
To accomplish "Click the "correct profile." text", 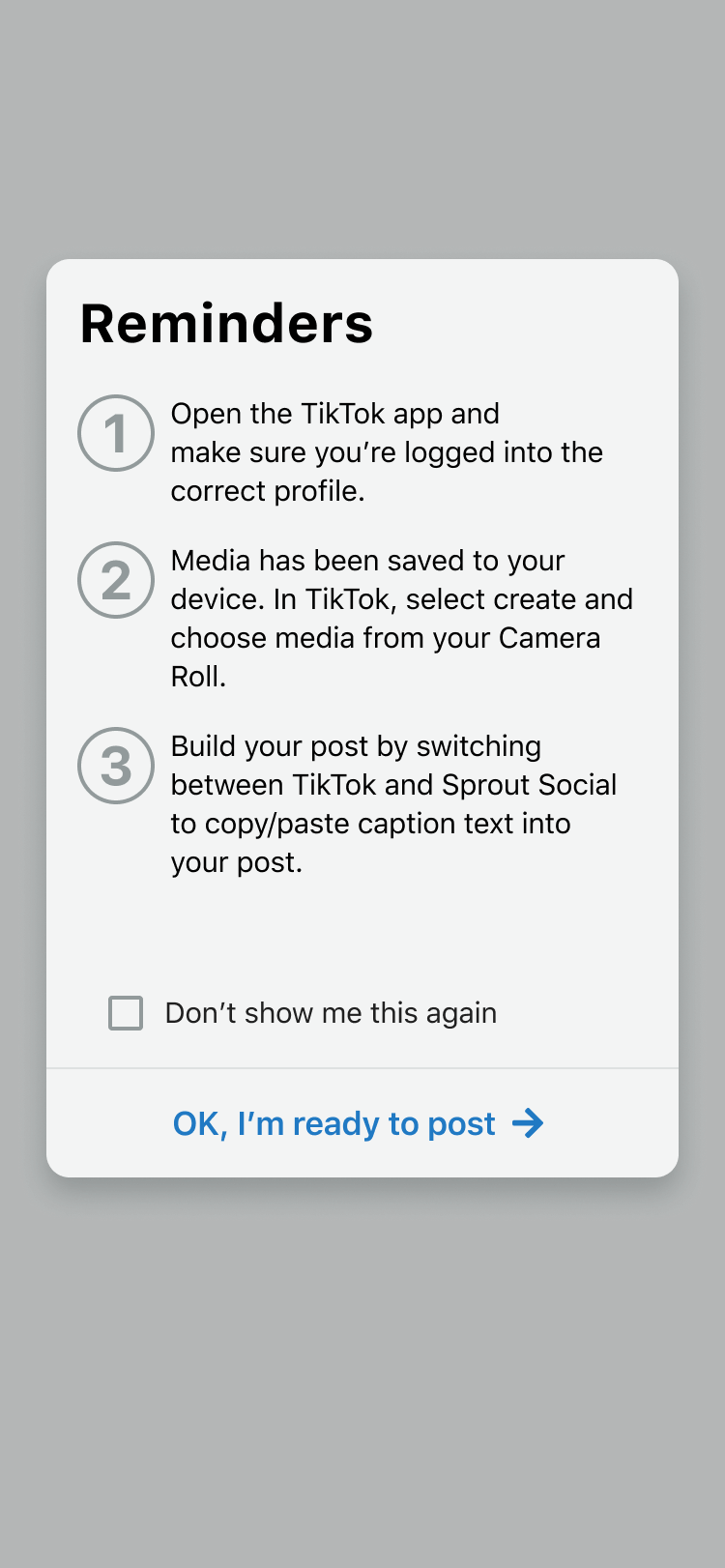I will pyautogui.click(x=268, y=491).
